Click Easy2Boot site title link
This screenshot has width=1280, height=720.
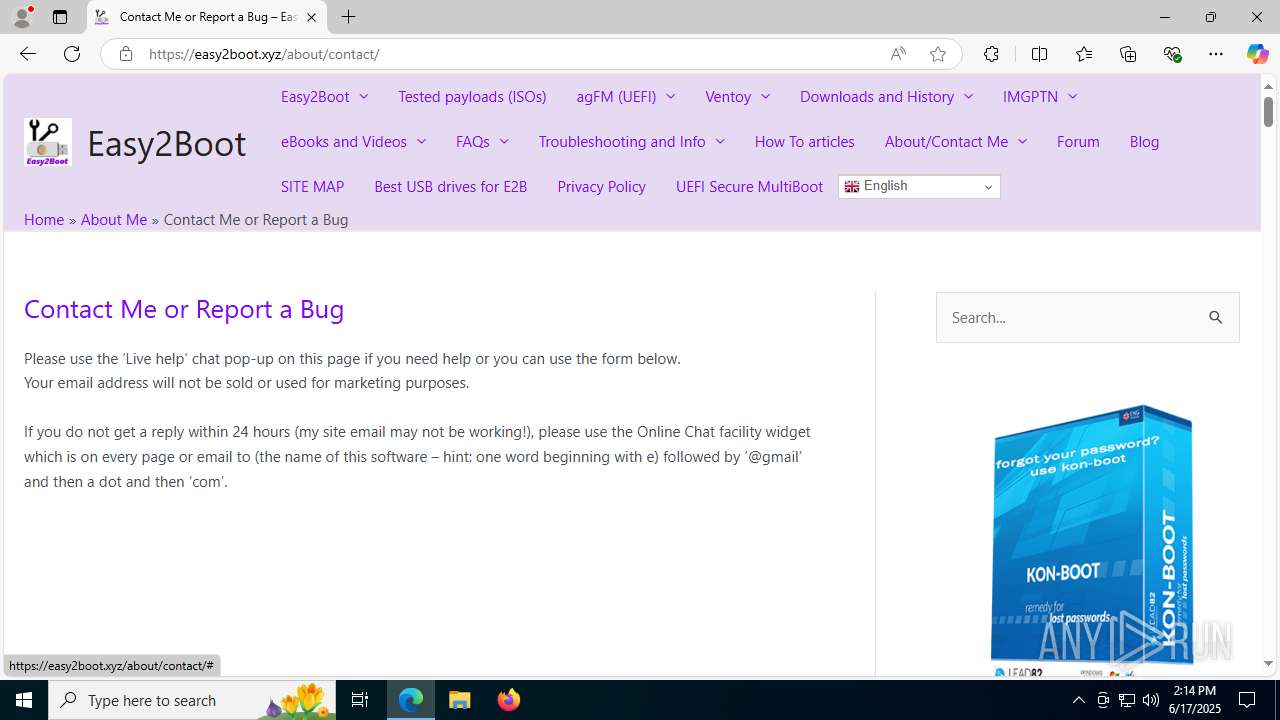(166, 143)
